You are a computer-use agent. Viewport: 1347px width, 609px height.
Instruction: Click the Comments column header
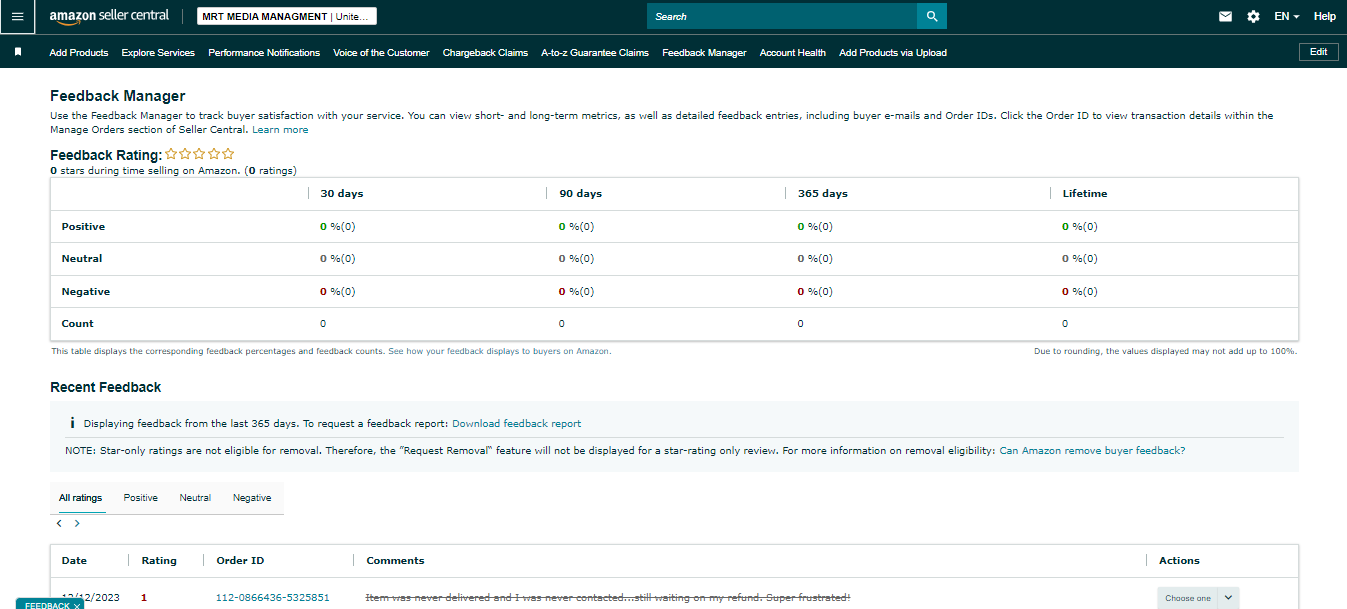click(395, 561)
